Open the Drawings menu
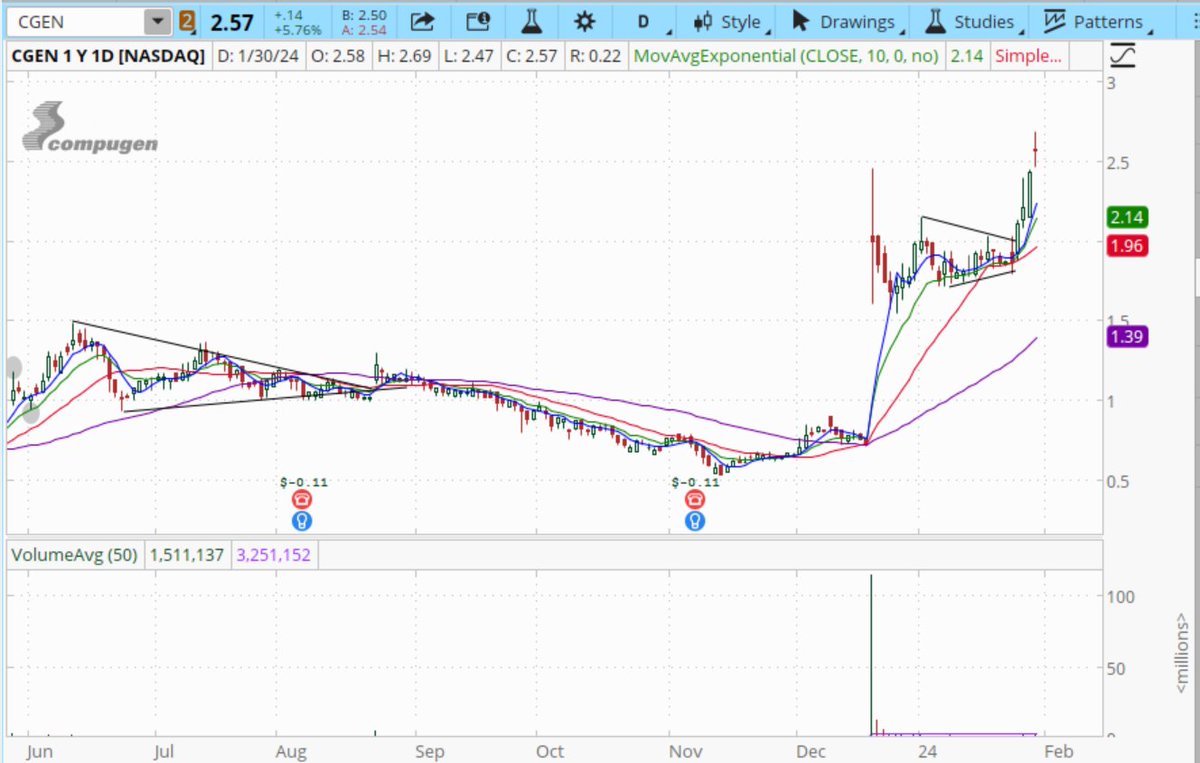Viewport: 1200px width, 763px height. coord(848,21)
